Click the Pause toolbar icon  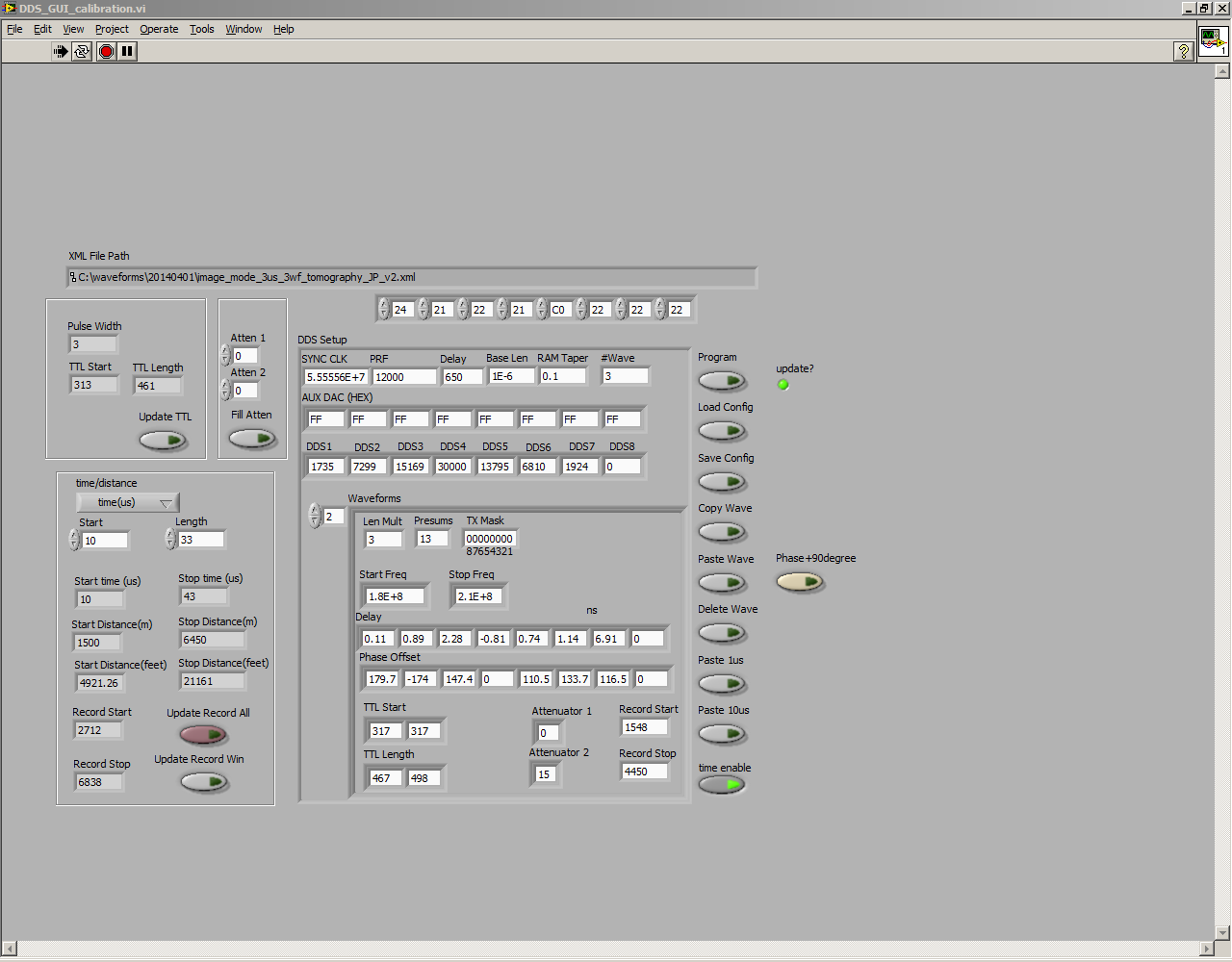(128, 51)
